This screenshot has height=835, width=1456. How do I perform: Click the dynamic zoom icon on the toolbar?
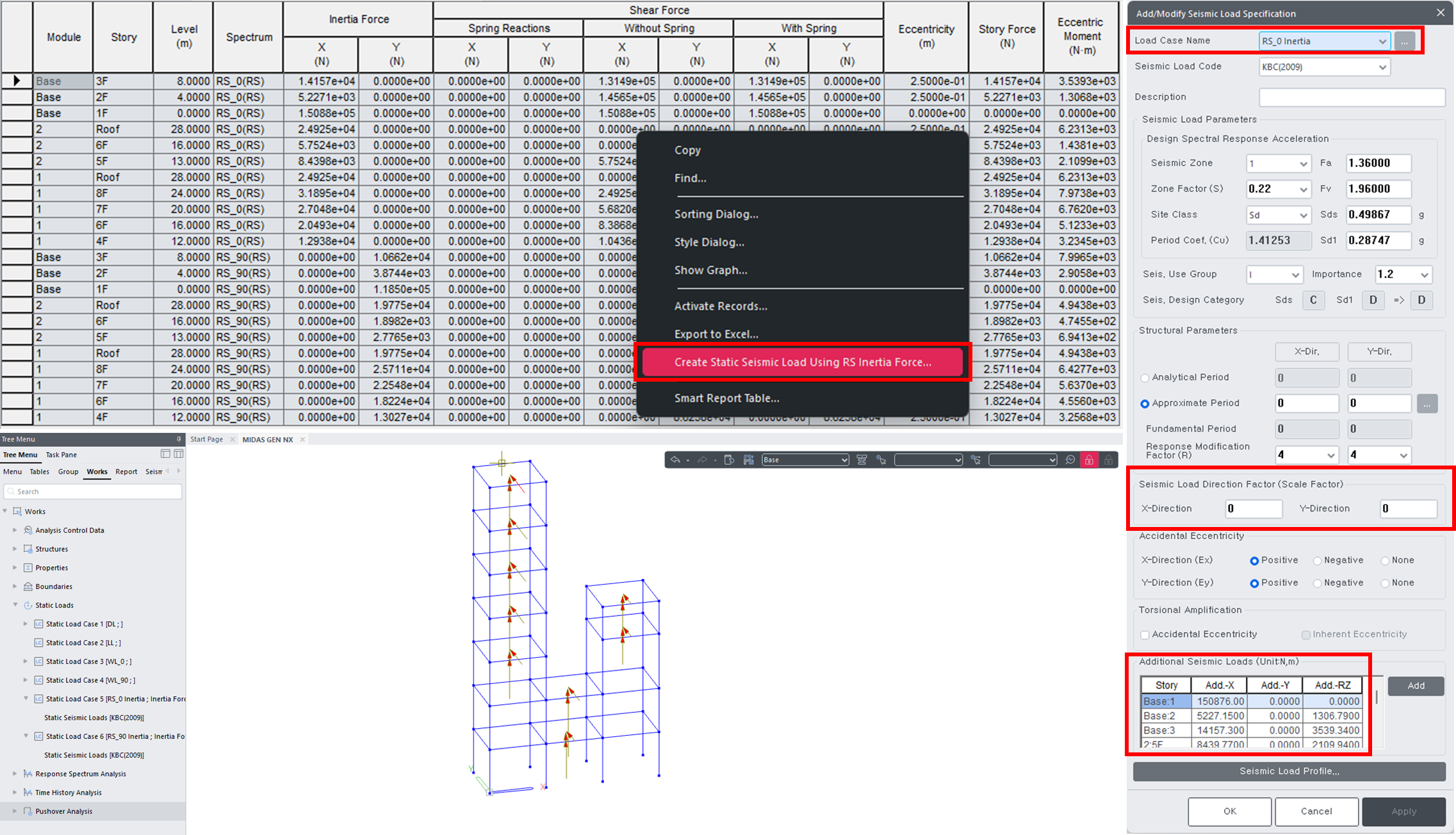pyautogui.click(x=1069, y=460)
